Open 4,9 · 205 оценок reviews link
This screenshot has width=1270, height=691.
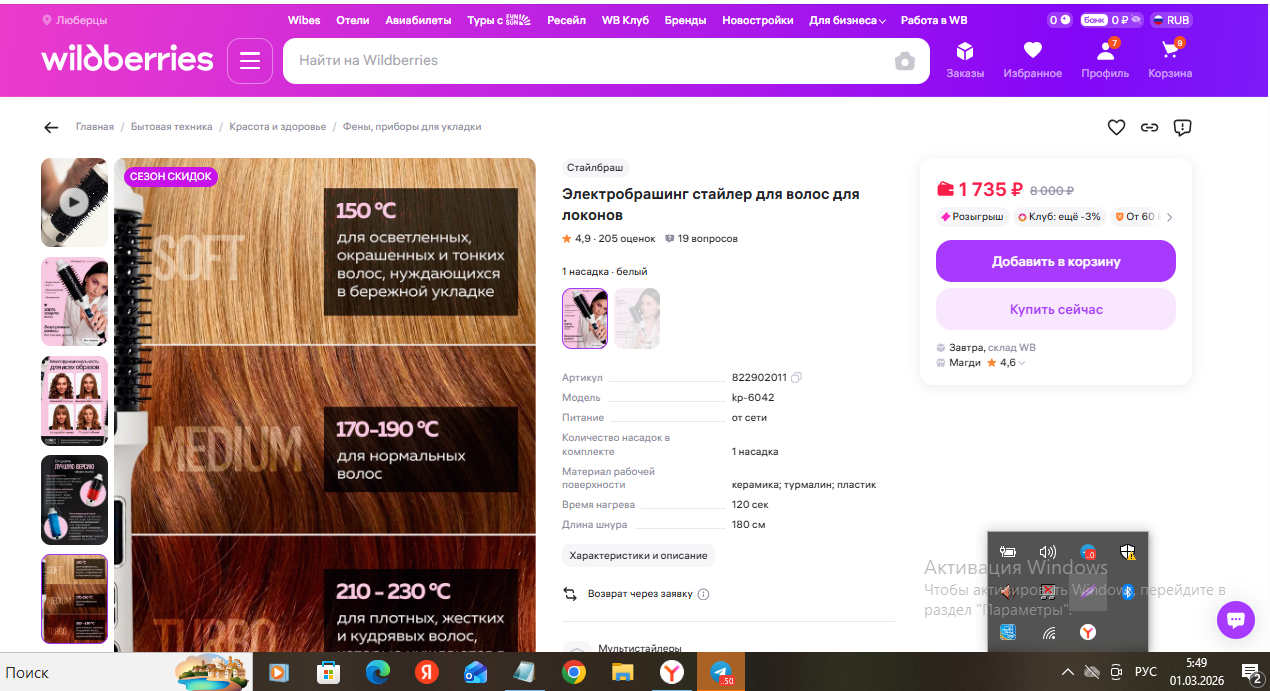click(609, 239)
